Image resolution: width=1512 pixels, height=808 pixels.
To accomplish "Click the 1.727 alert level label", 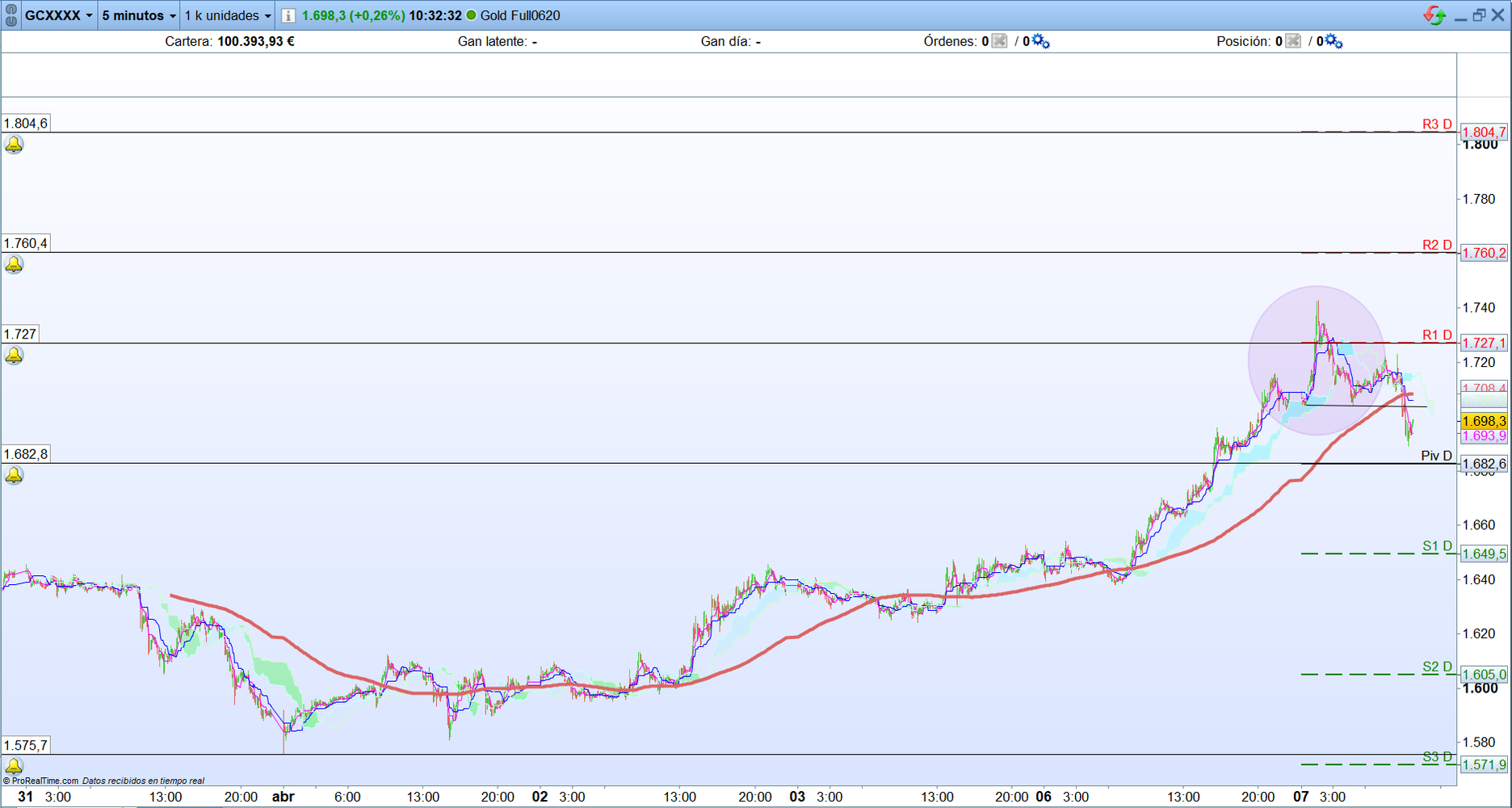I will 20,335.
